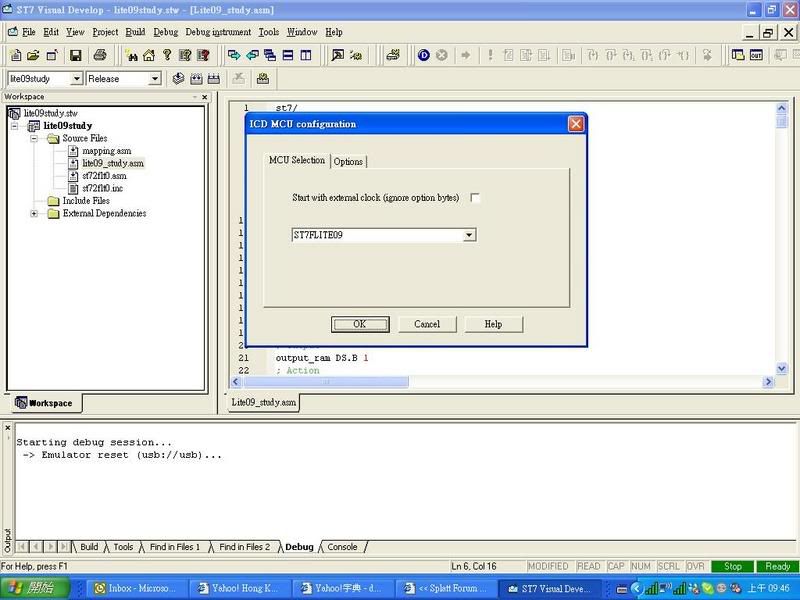Click the Home house icon
The height and width of the screenshot is (600, 800).
[149, 55]
